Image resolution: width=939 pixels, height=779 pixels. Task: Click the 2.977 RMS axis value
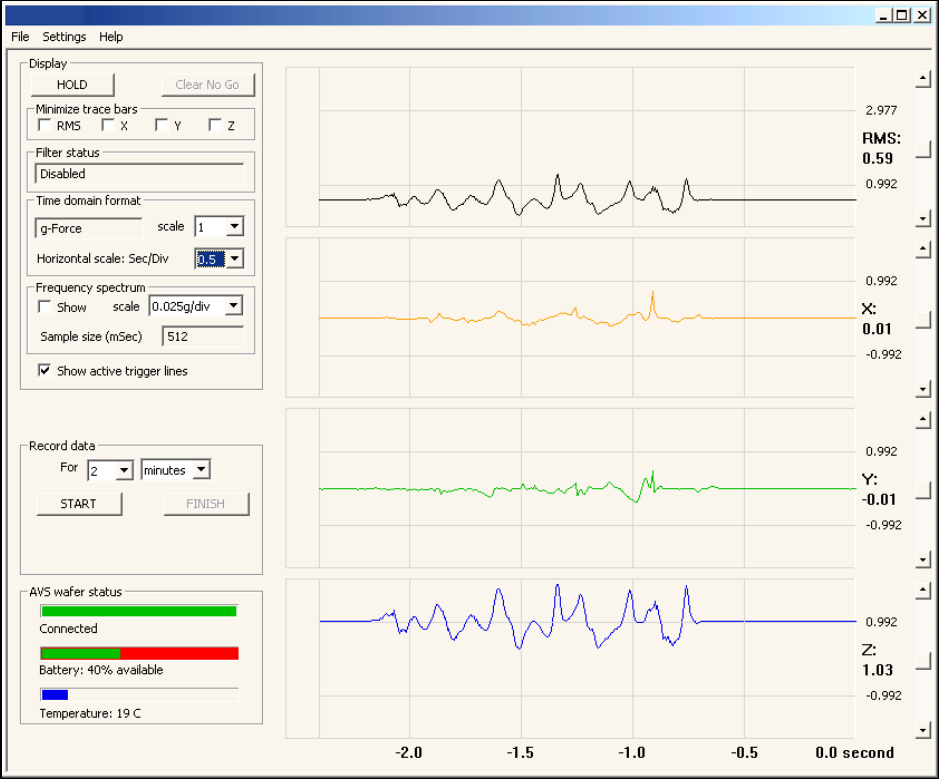pyautogui.click(x=881, y=110)
